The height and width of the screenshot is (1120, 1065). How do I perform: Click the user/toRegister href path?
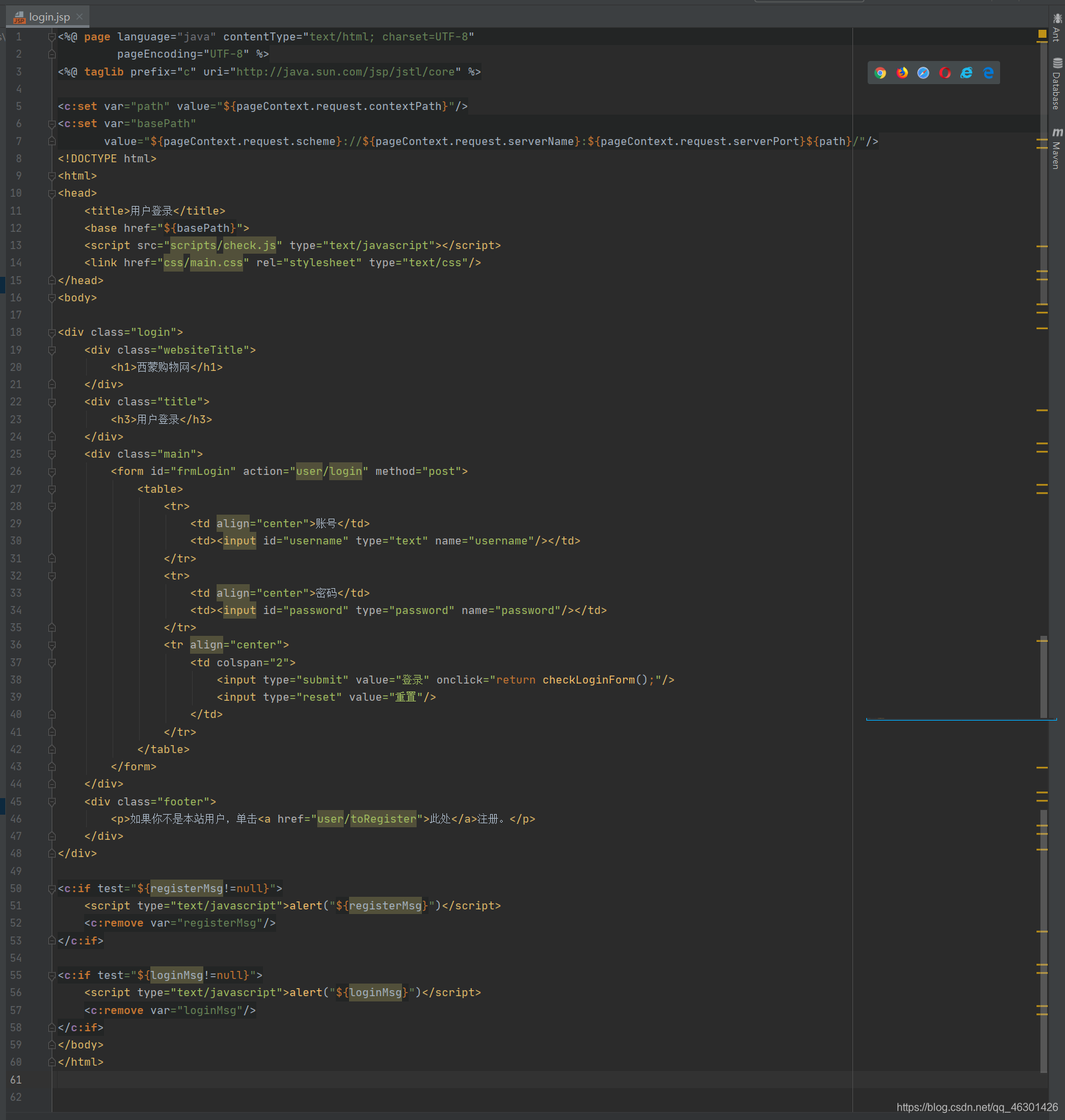[x=367, y=819]
